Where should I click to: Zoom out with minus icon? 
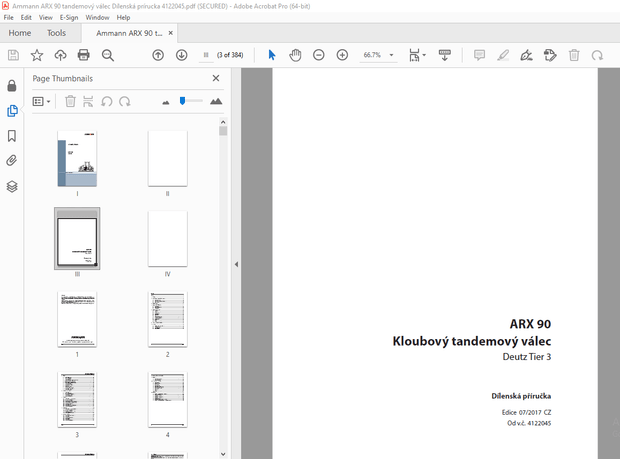pyautogui.click(x=319, y=55)
